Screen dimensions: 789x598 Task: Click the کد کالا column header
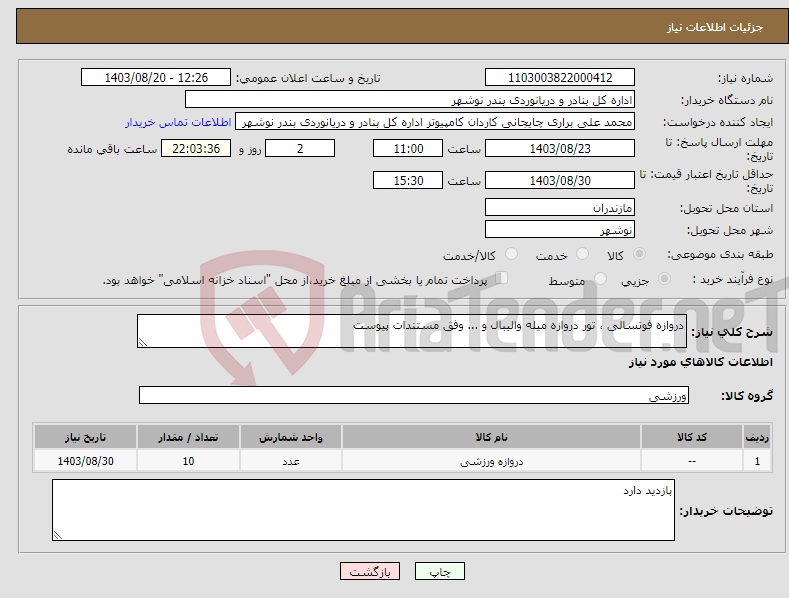pyautogui.click(x=692, y=437)
